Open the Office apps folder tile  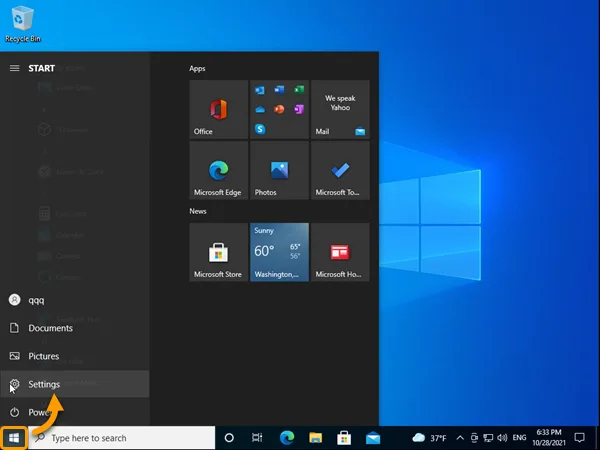279,109
